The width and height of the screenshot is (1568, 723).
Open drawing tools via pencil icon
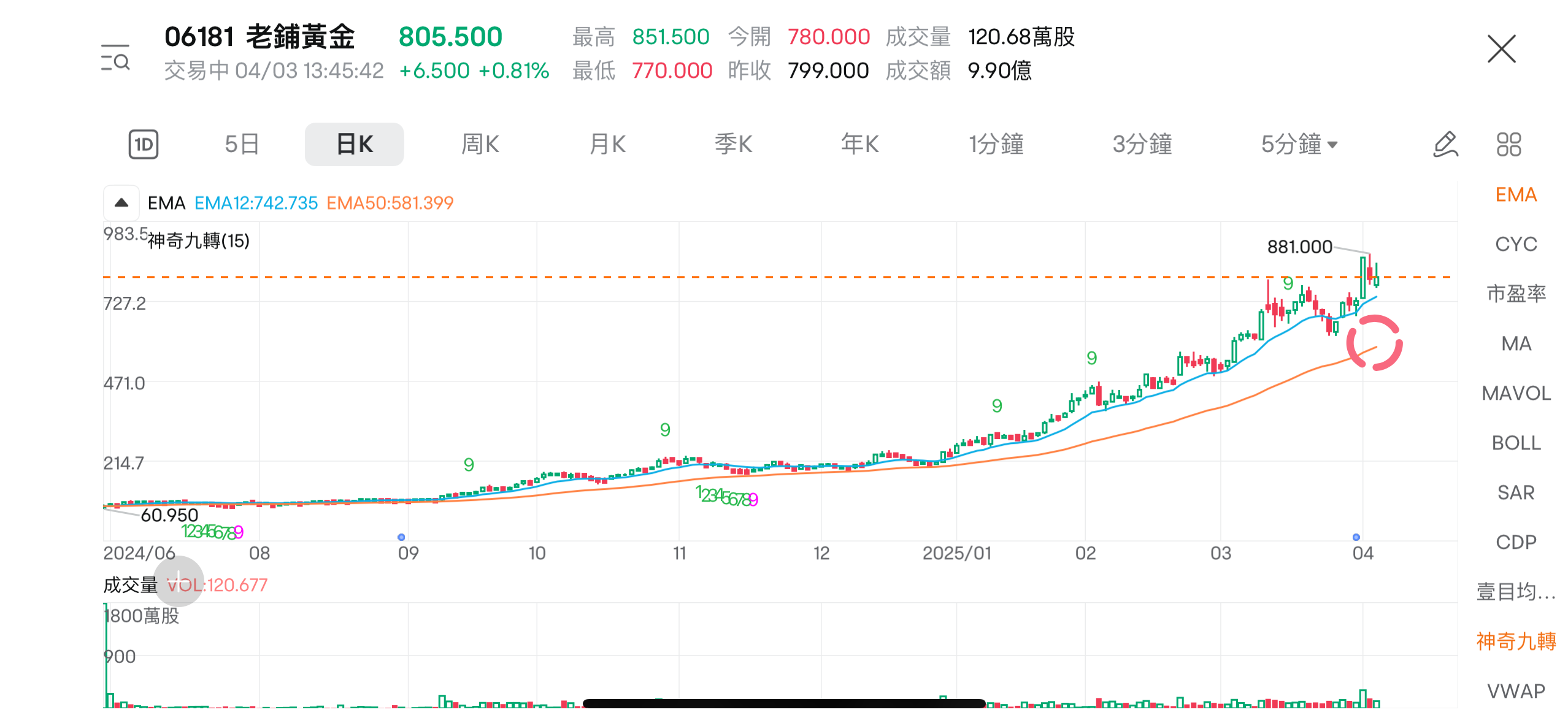[1447, 143]
